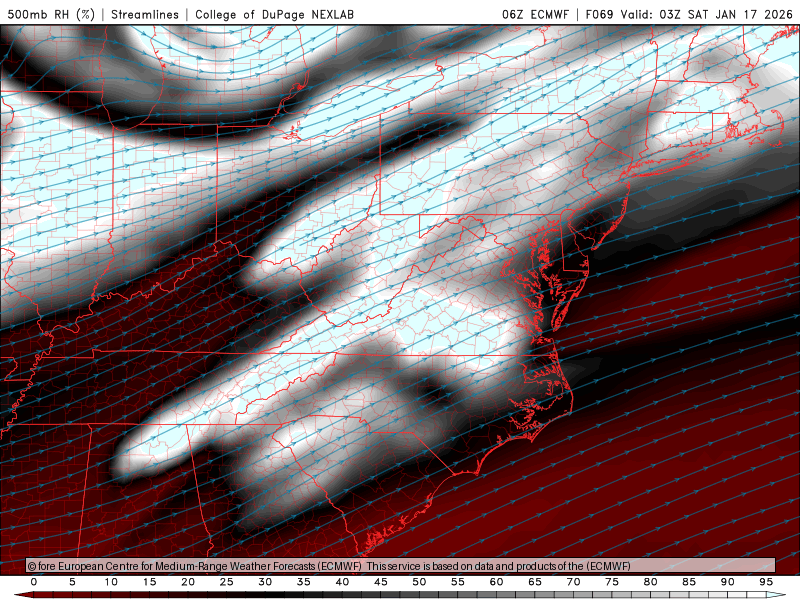
Task: Click the 0 label on the color scale
Action: coord(34,582)
